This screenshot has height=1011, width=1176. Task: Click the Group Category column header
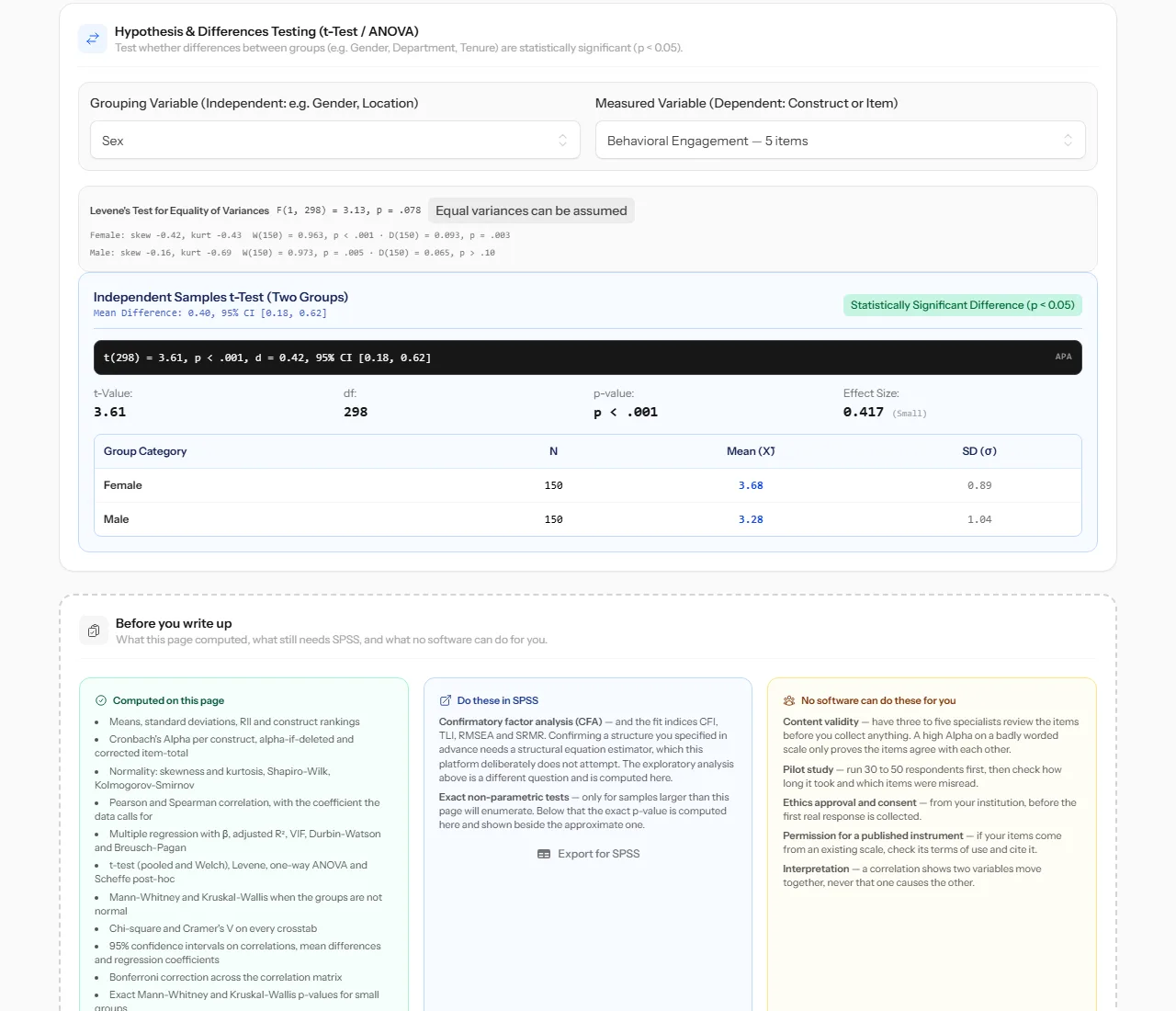[145, 451]
